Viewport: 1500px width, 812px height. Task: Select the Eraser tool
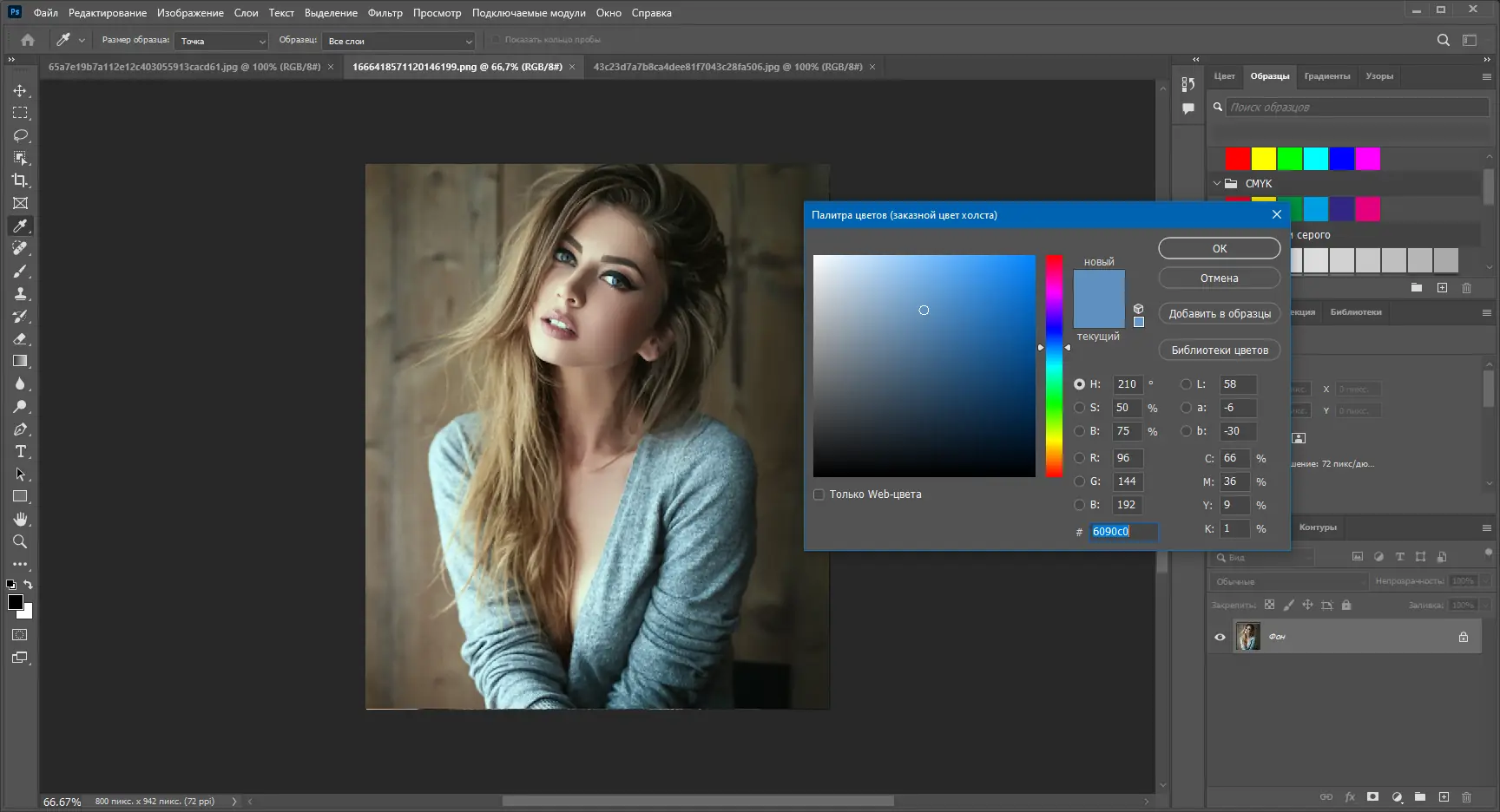[20, 339]
